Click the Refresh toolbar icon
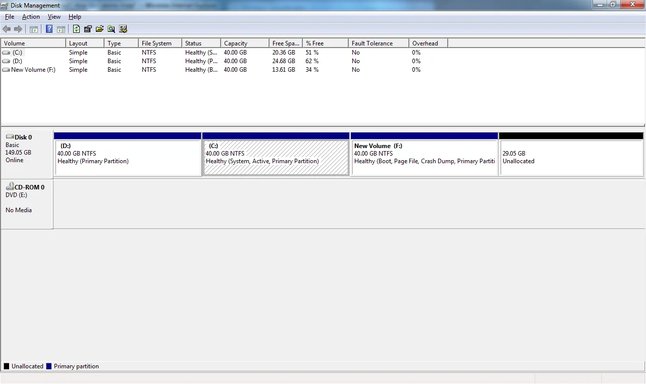The image size is (646, 384). point(76,29)
